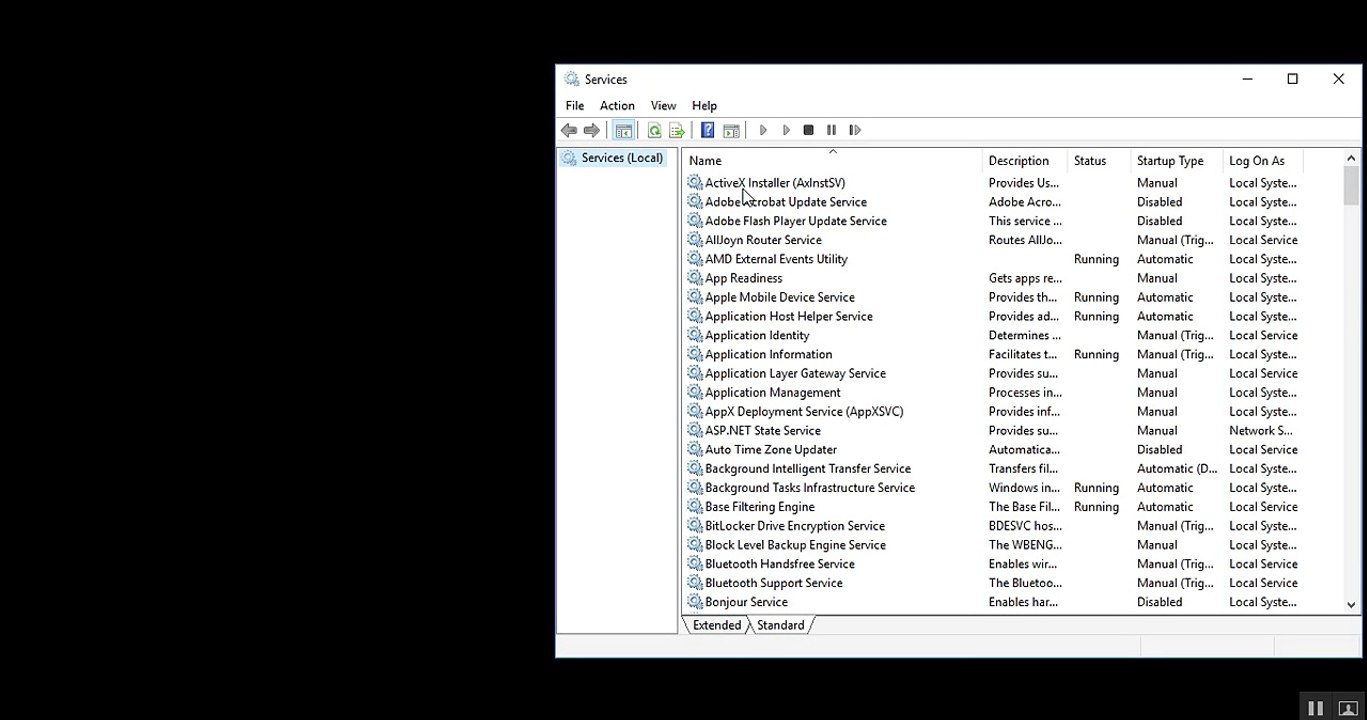
Task: Click the Export List toolbar icon
Action: [677, 130]
